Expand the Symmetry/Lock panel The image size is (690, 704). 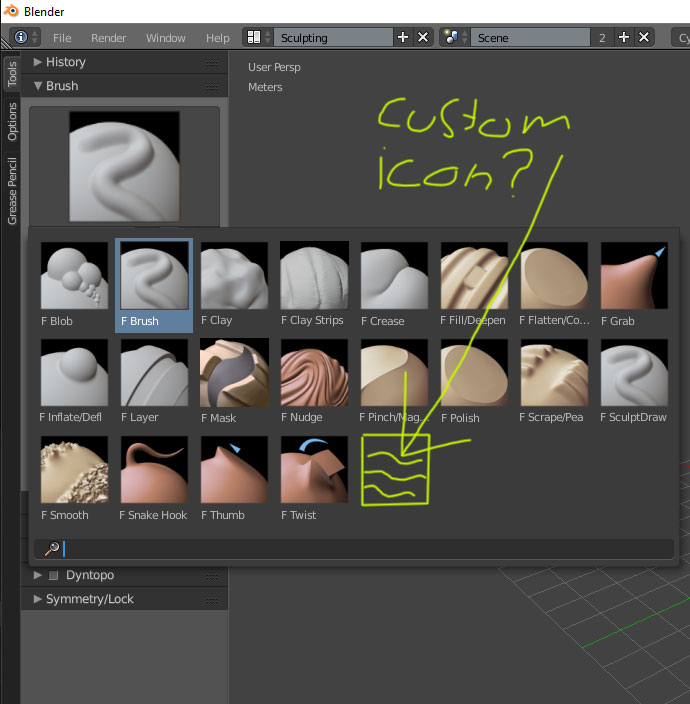pos(38,599)
